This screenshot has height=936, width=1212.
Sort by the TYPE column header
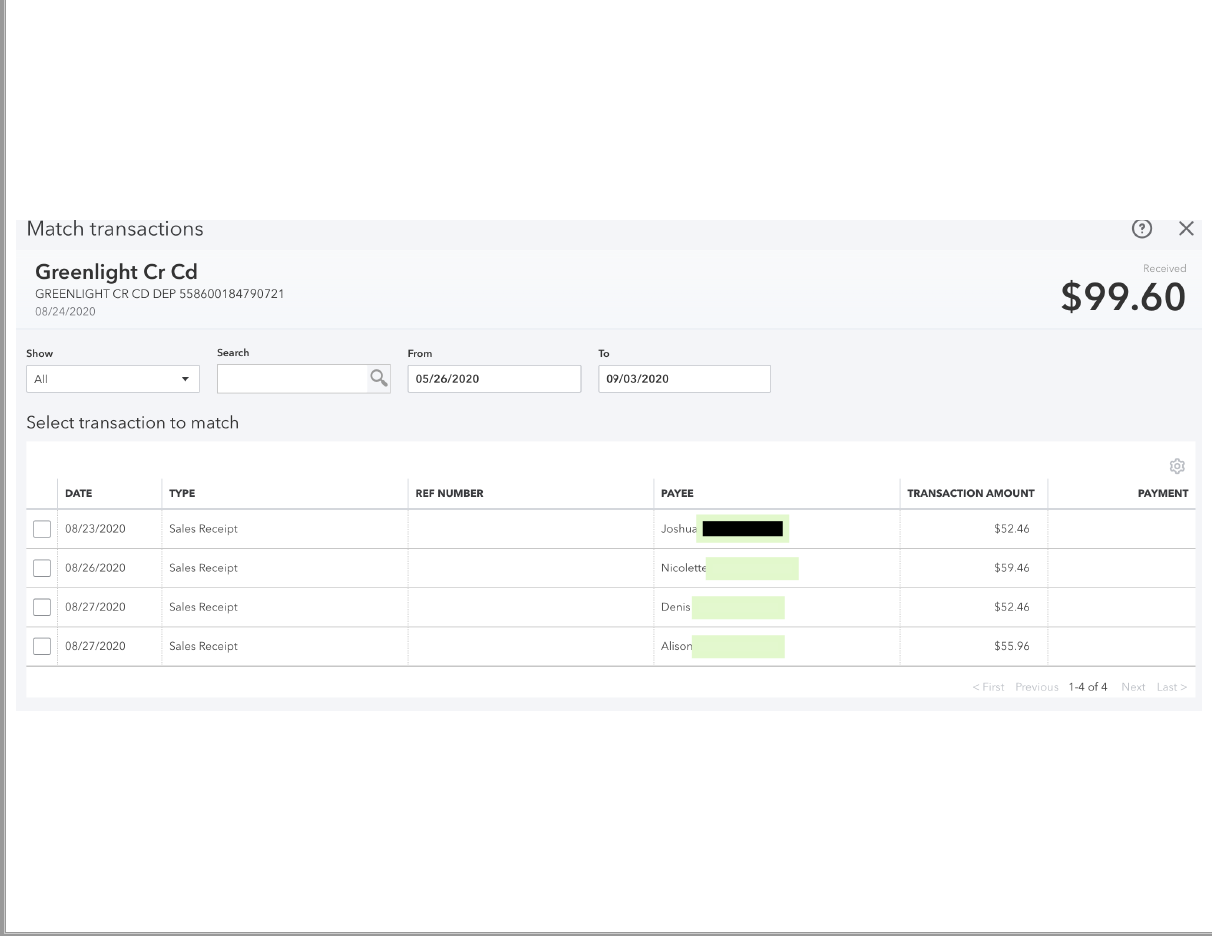[x=182, y=493]
